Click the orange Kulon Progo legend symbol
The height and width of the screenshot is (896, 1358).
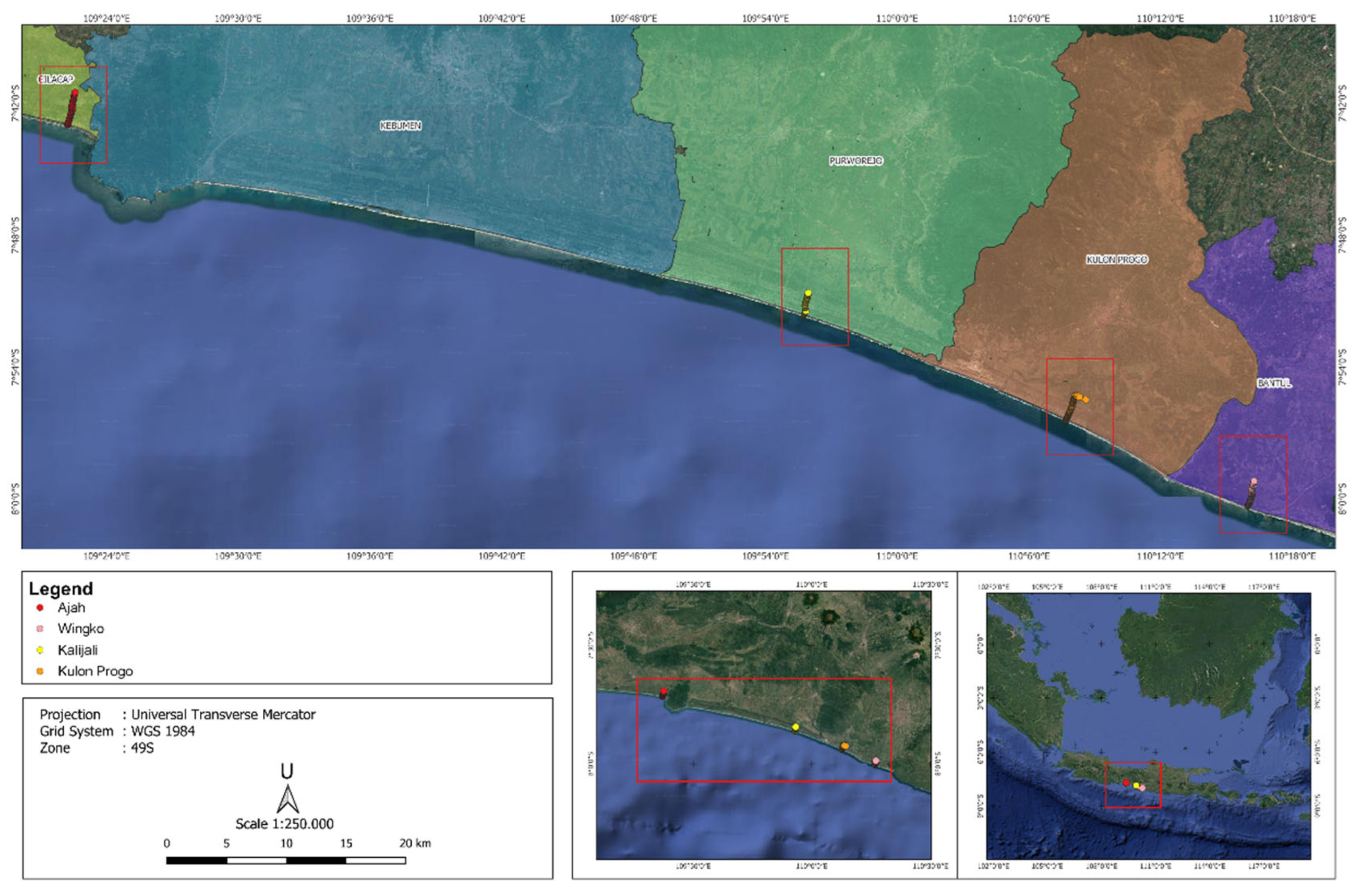(40, 671)
